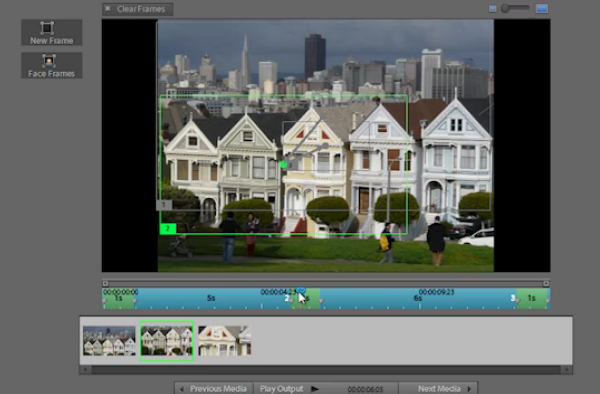Image resolution: width=600 pixels, height=394 pixels.
Task: Open the first filmstrip thumbnail with skyline
Action: tap(109, 341)
